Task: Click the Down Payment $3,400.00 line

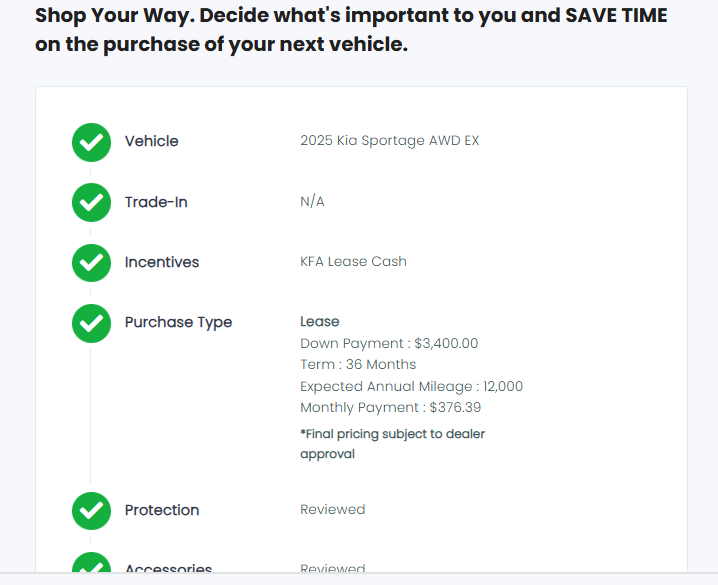Action: tap(389, 344)
